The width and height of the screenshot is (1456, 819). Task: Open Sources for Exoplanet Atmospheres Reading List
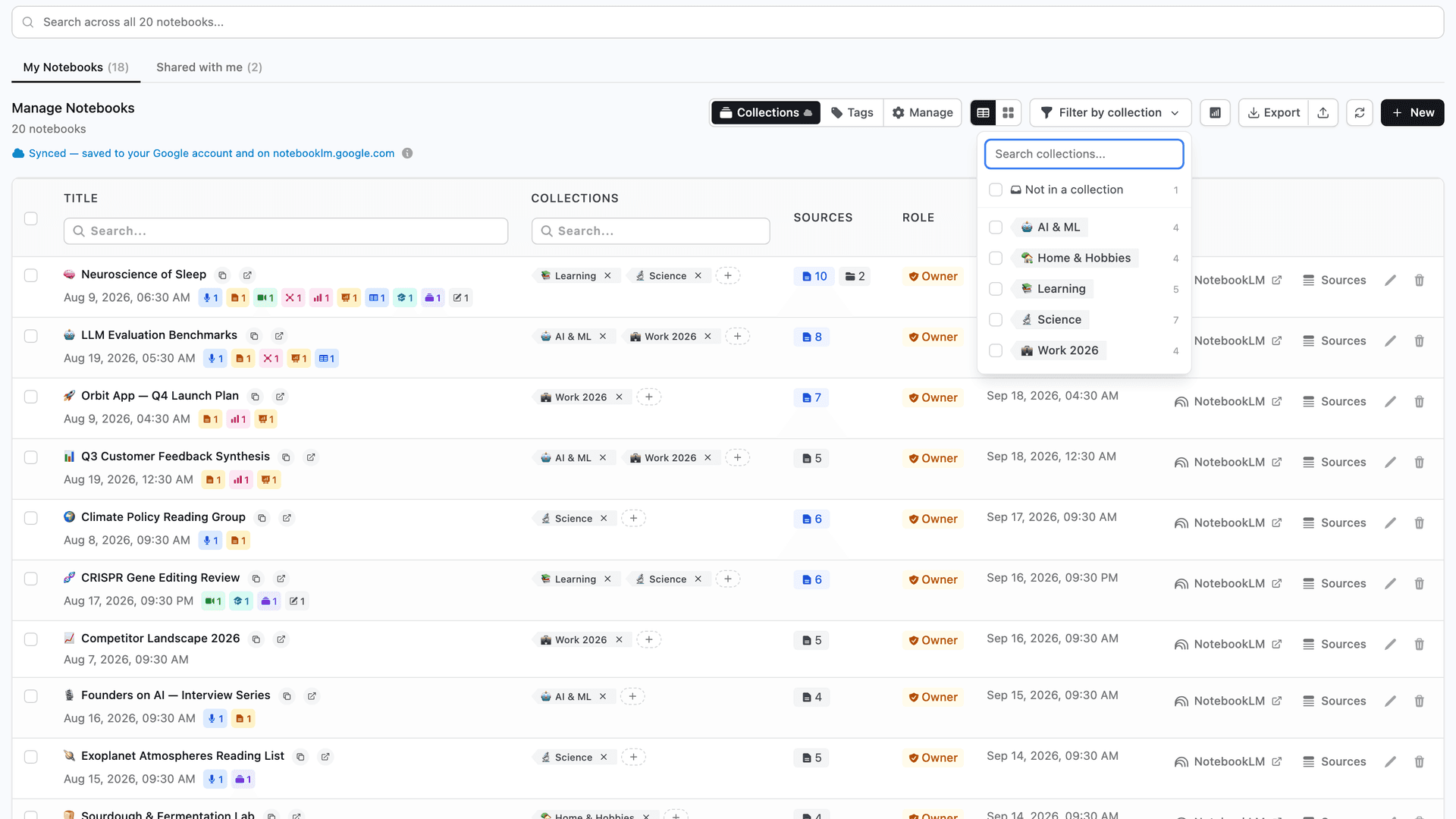[x=1334, y=762]
